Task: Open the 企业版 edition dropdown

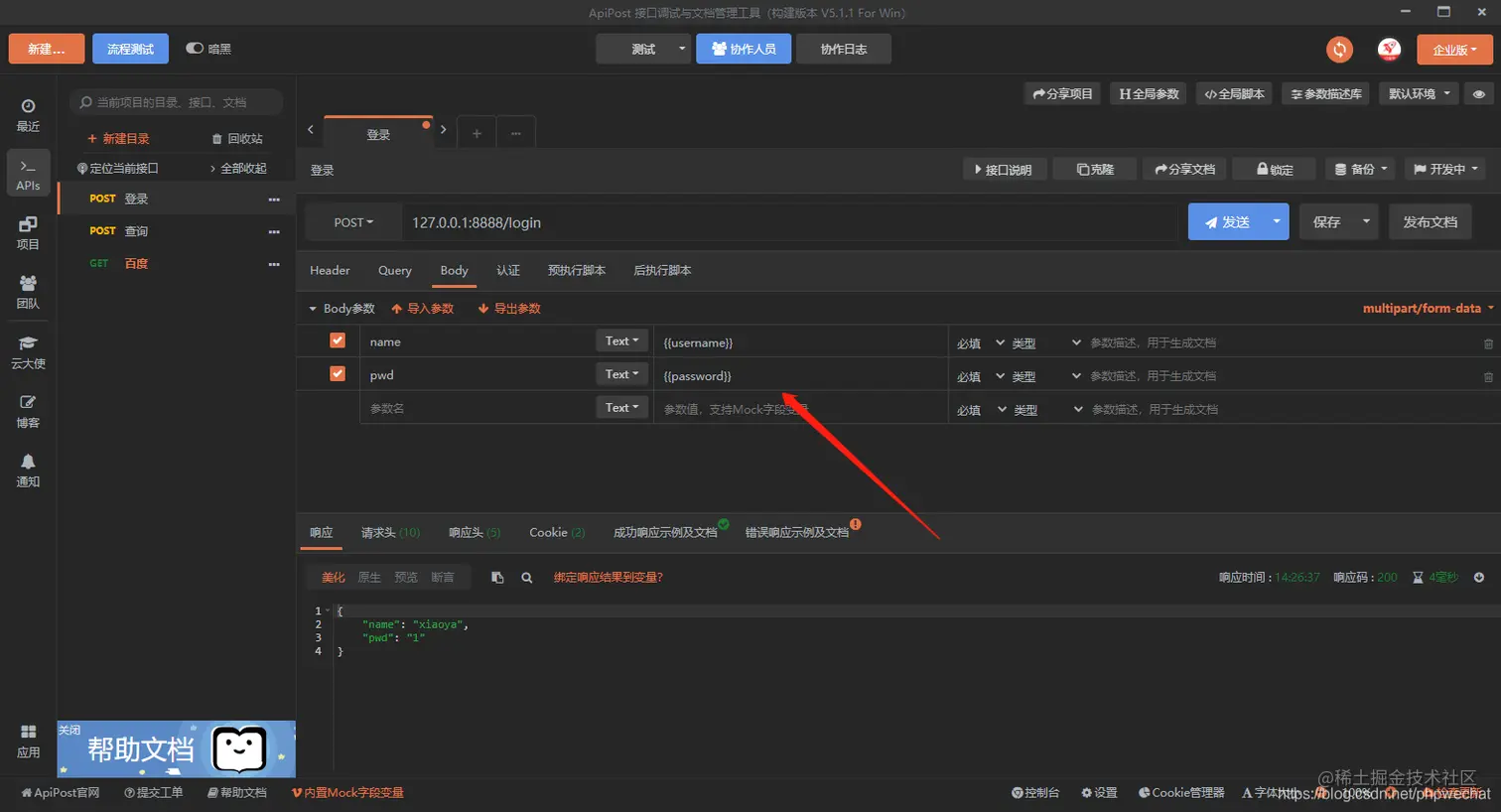Action: [x=1454, y=50]
